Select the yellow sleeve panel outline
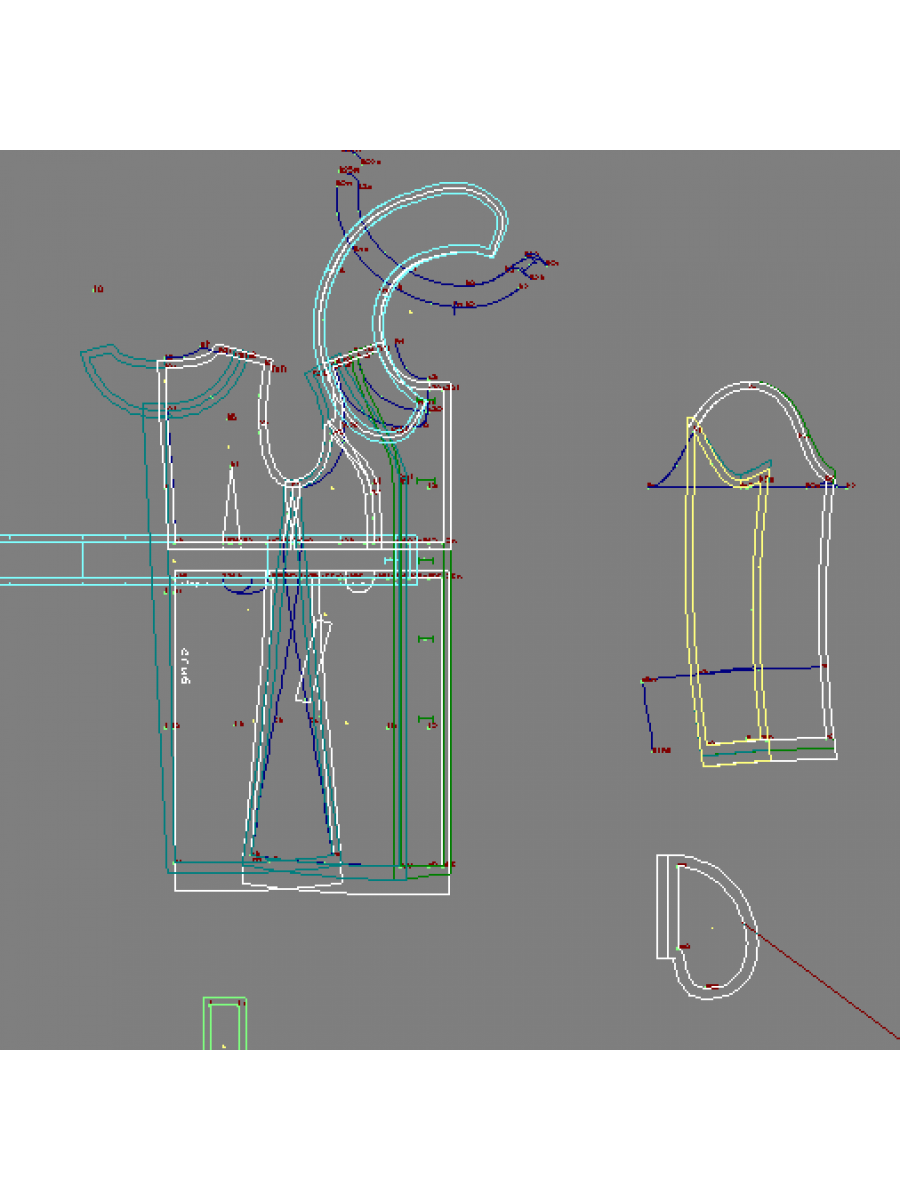The height and width of the screenshot is (1200, 900). coord(691,600)
